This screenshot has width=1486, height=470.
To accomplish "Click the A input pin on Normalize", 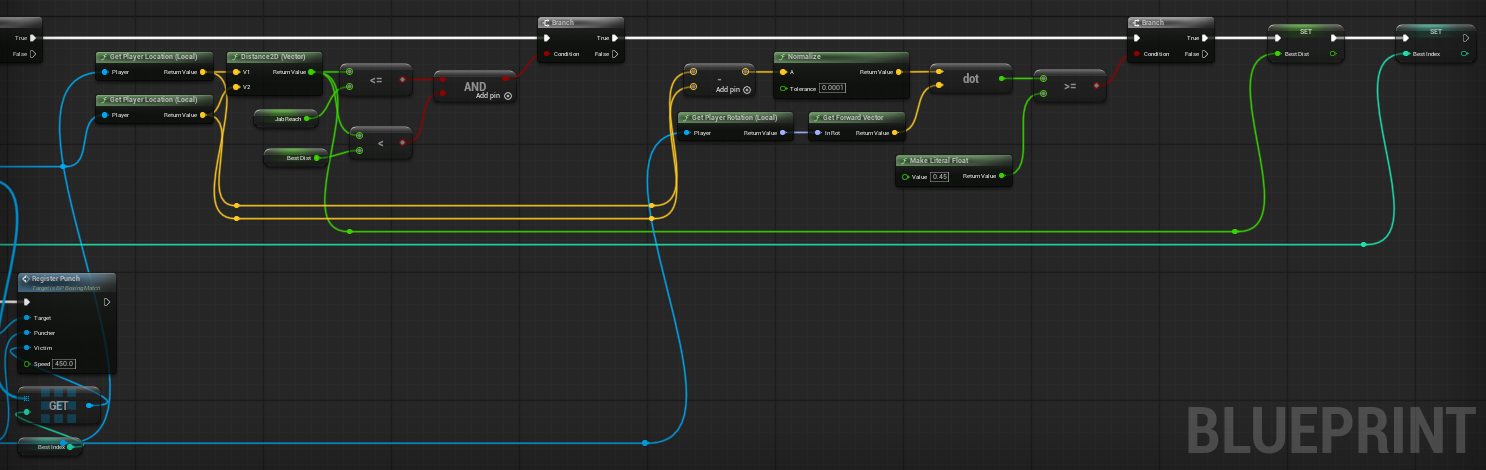I will (x=783, y=72).
